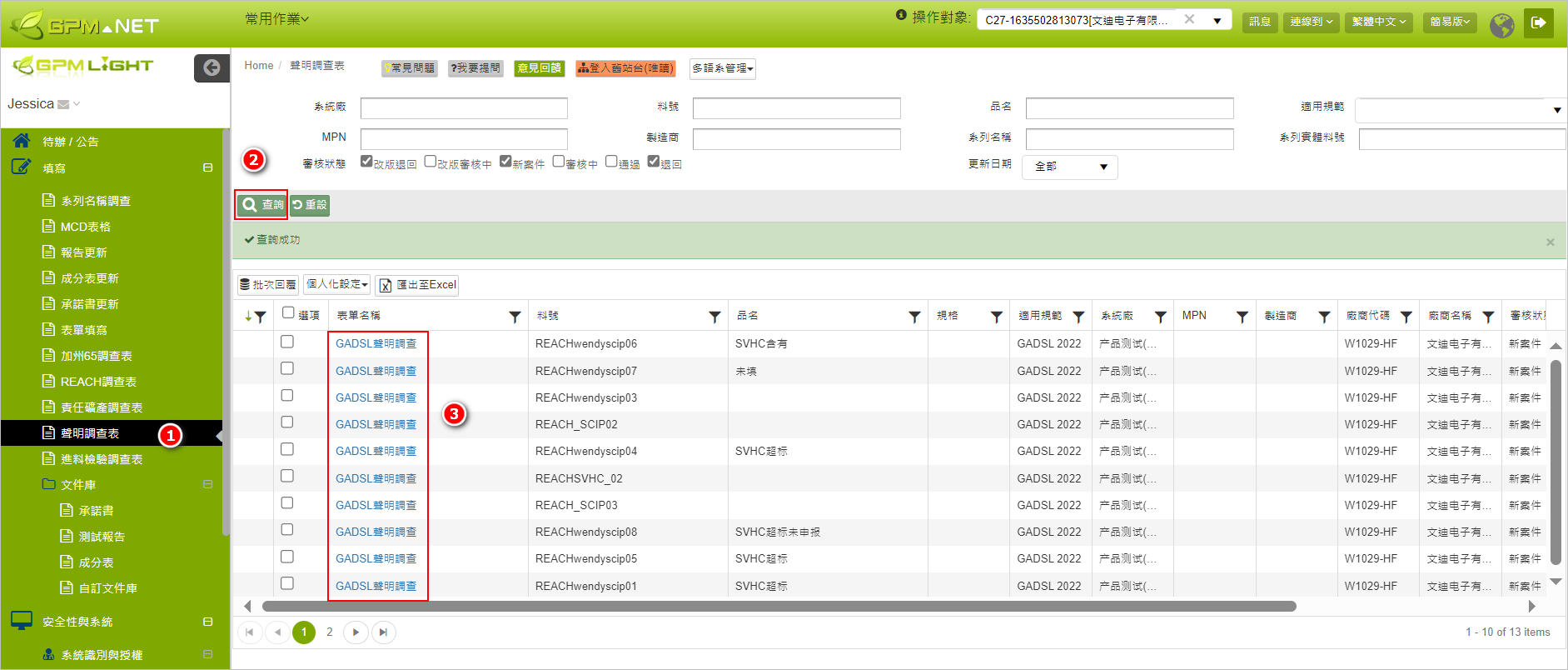Go to the next results page arrow
Screen dimensions: 1568x670
tap(356, 632)
